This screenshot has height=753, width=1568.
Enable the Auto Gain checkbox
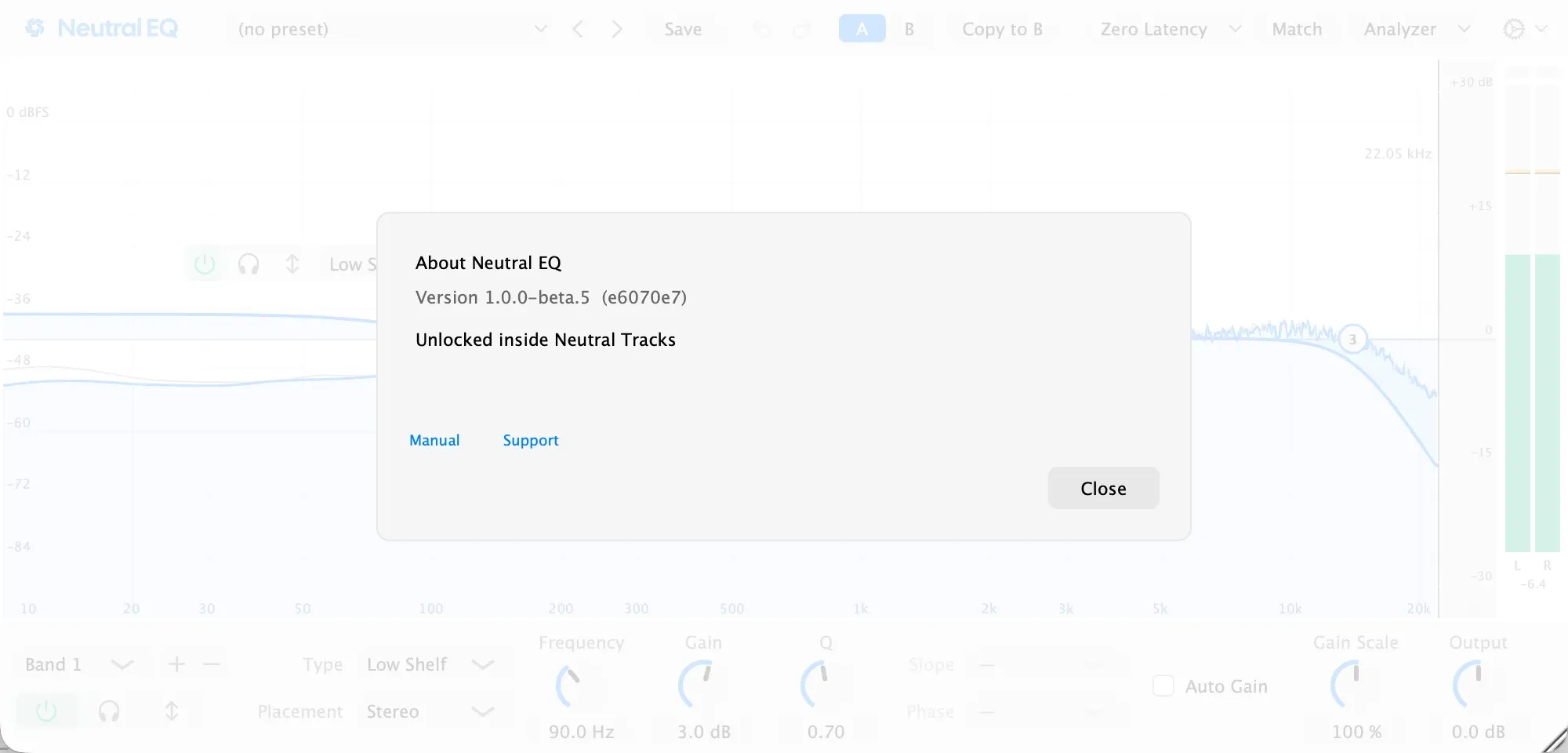coord(1163,686)
